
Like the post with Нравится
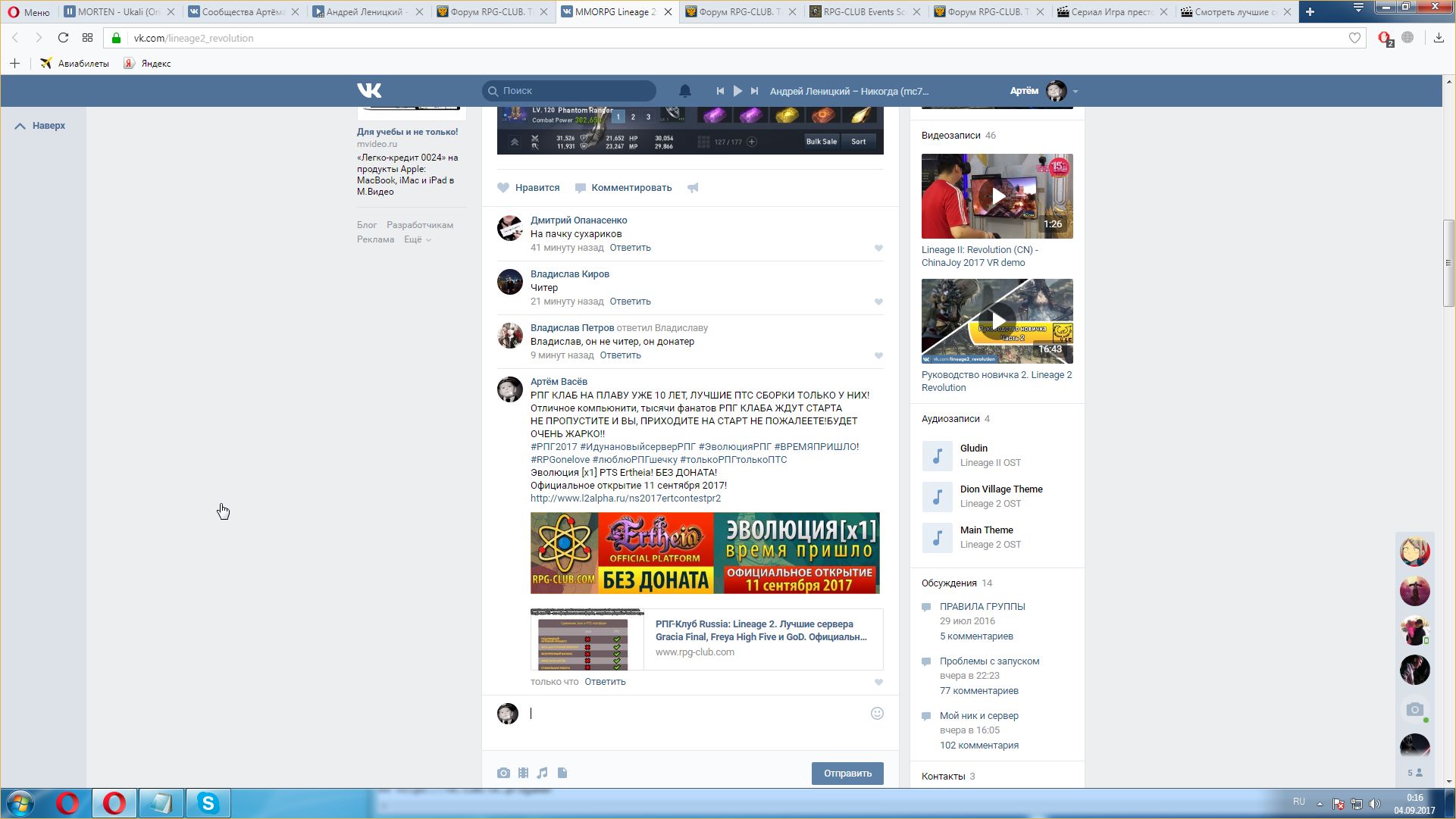tap(528, 188)
